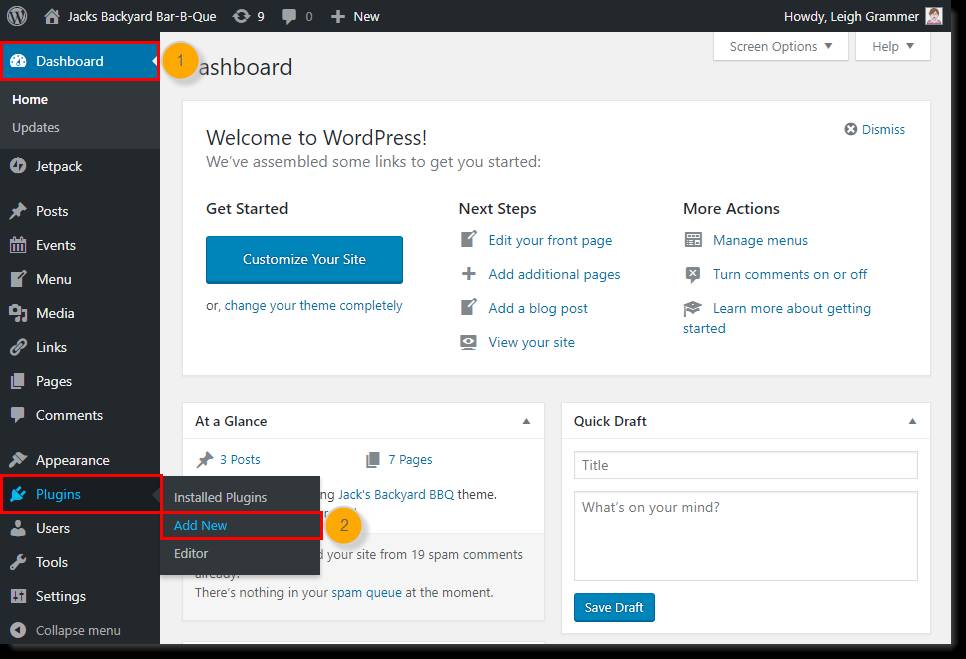Click the Posts pushpin icon
This screenshot has height=659, width=966.
click(x=18, y=211)
